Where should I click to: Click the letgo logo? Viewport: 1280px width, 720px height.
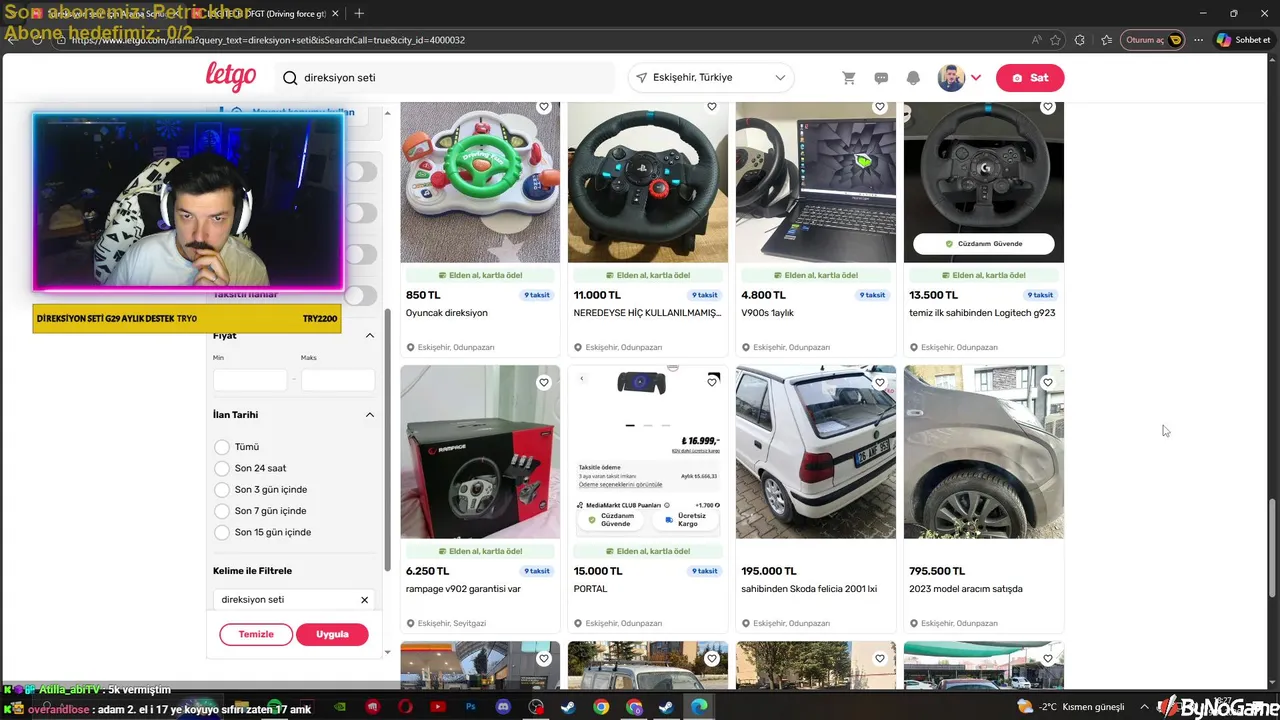click(231, 76)
